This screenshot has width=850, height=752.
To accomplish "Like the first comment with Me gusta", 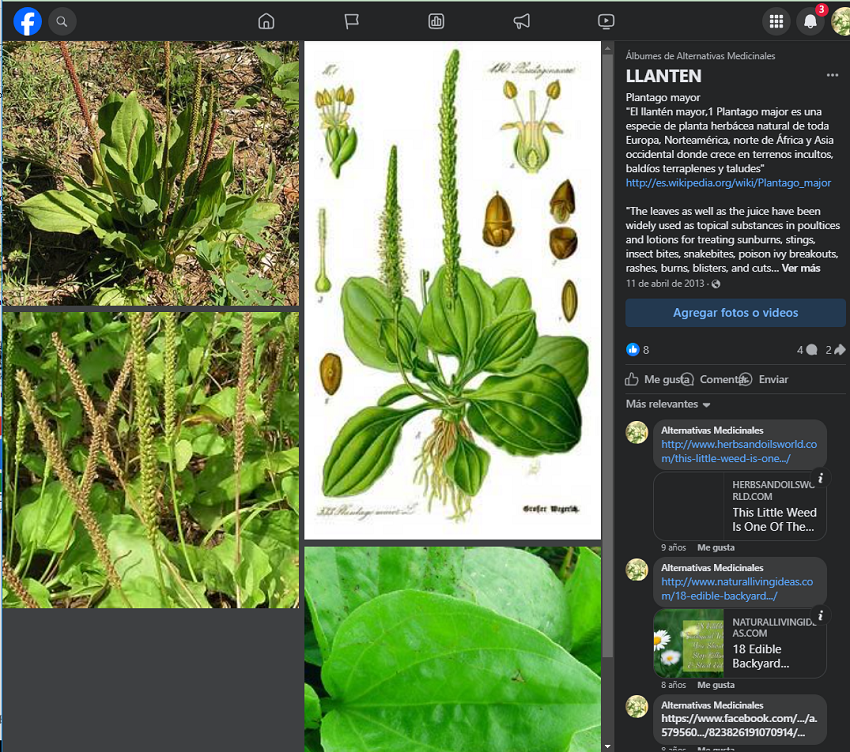I will pyautogui.click(x=716, y=548).
